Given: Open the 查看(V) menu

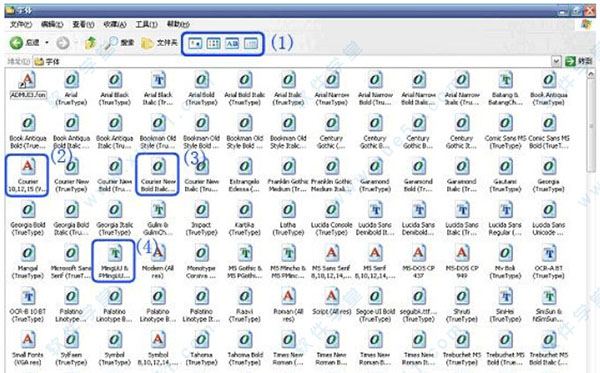Looking at the screenshot, I should pyautogui.click(x=83, y=24).
